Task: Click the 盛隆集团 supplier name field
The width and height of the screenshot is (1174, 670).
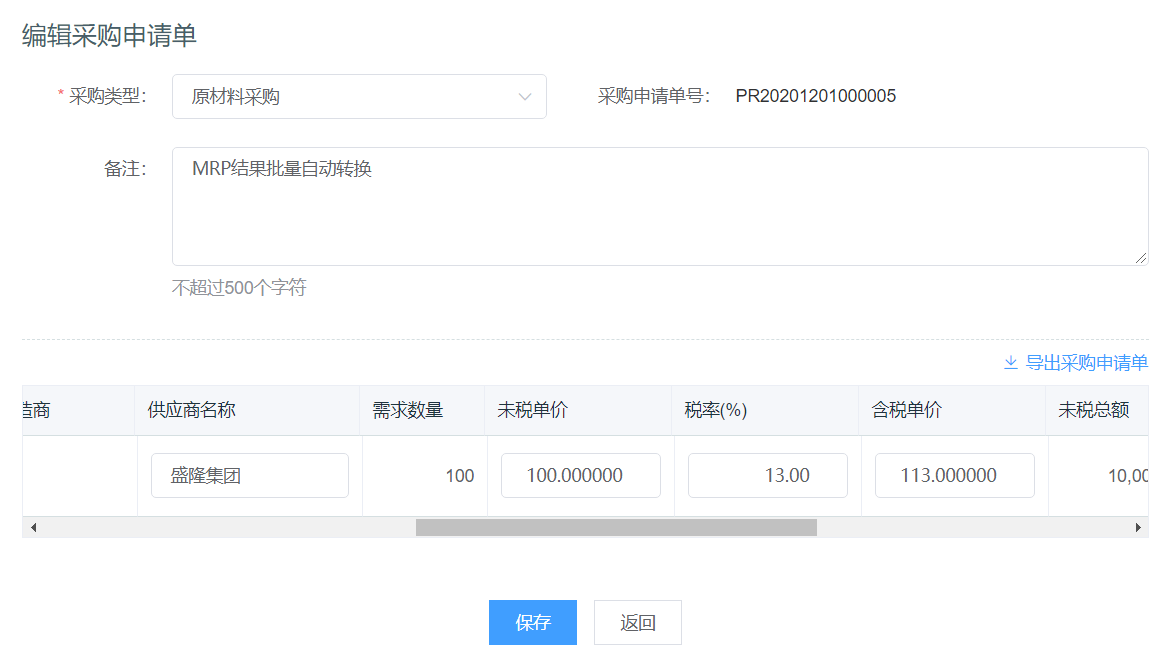Action: (249, 476)
